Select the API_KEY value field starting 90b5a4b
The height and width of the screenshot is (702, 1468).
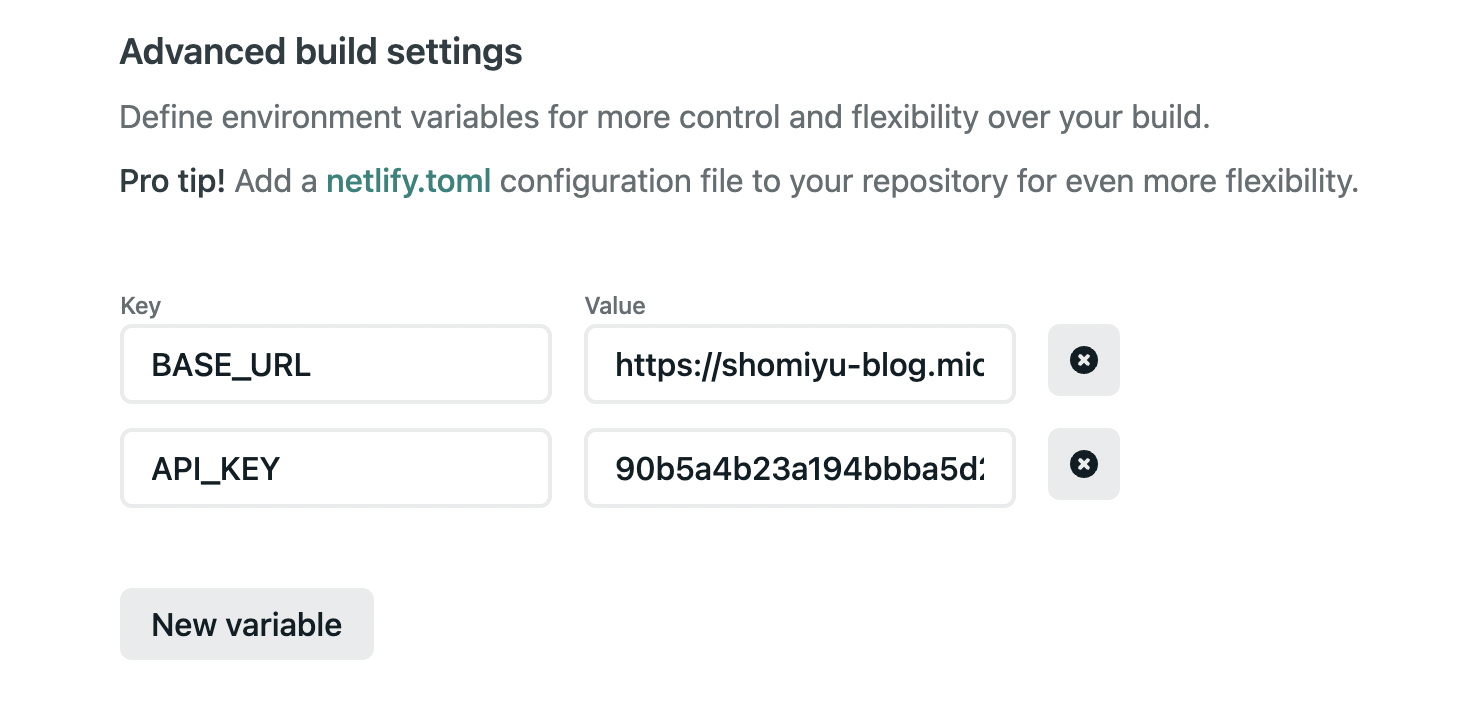[799, 468]
